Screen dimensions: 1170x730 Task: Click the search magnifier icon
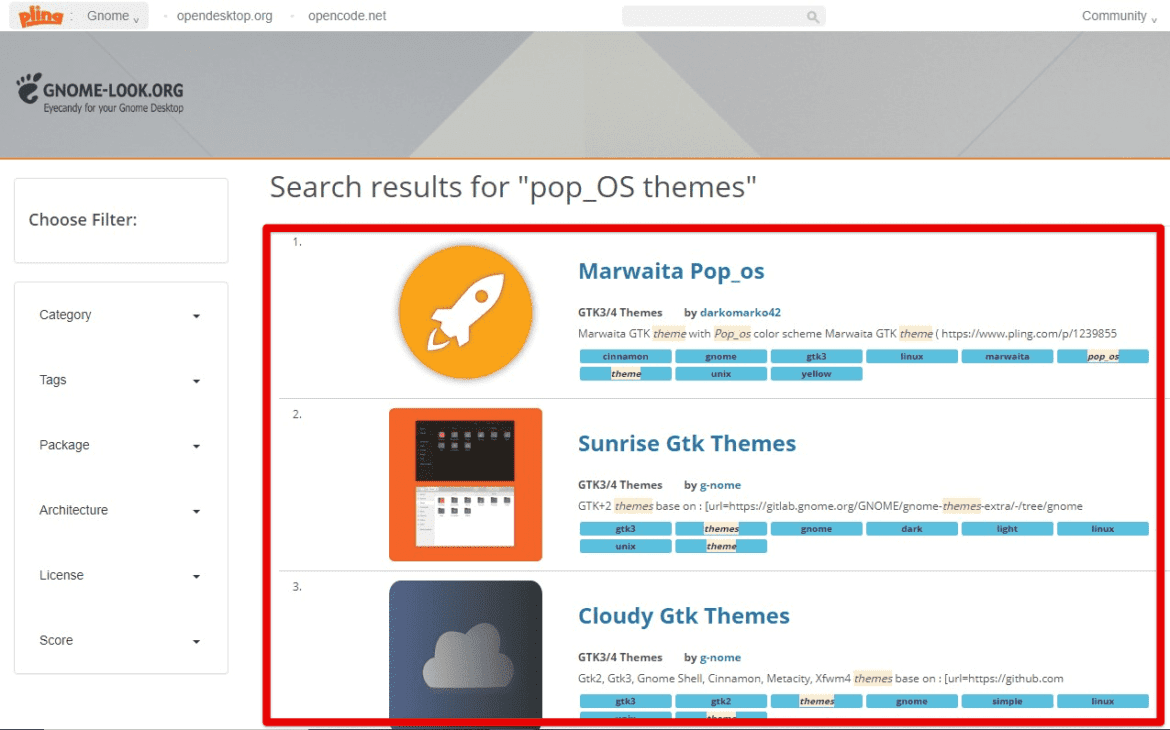point(812,16)
